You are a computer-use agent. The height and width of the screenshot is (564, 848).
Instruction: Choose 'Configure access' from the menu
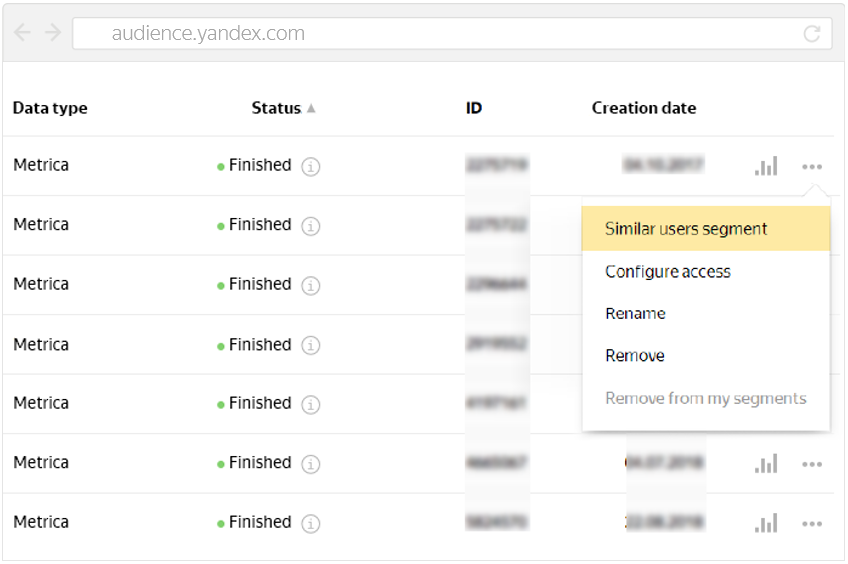click(668, 272)
